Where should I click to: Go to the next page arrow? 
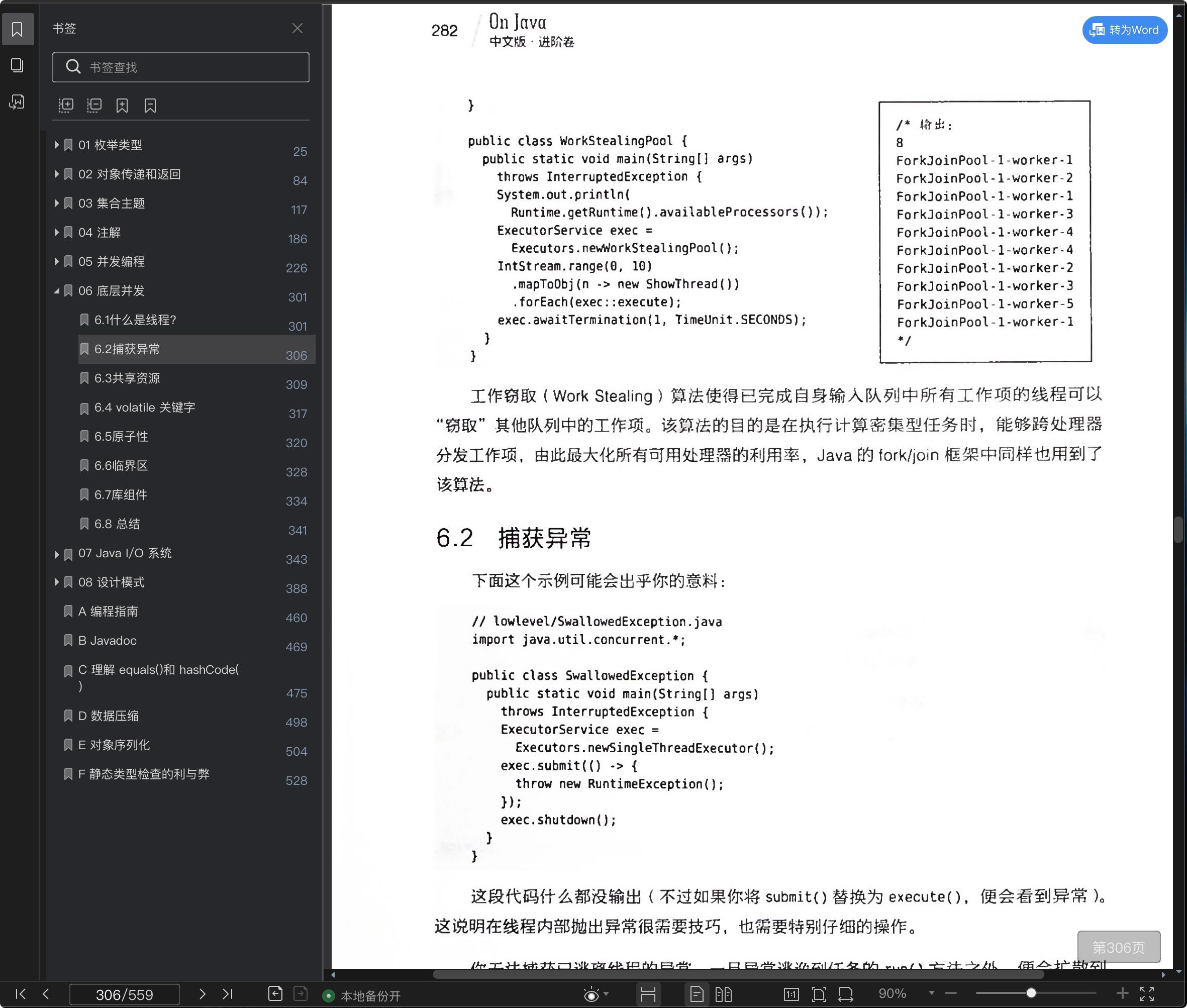click(202, 994)
